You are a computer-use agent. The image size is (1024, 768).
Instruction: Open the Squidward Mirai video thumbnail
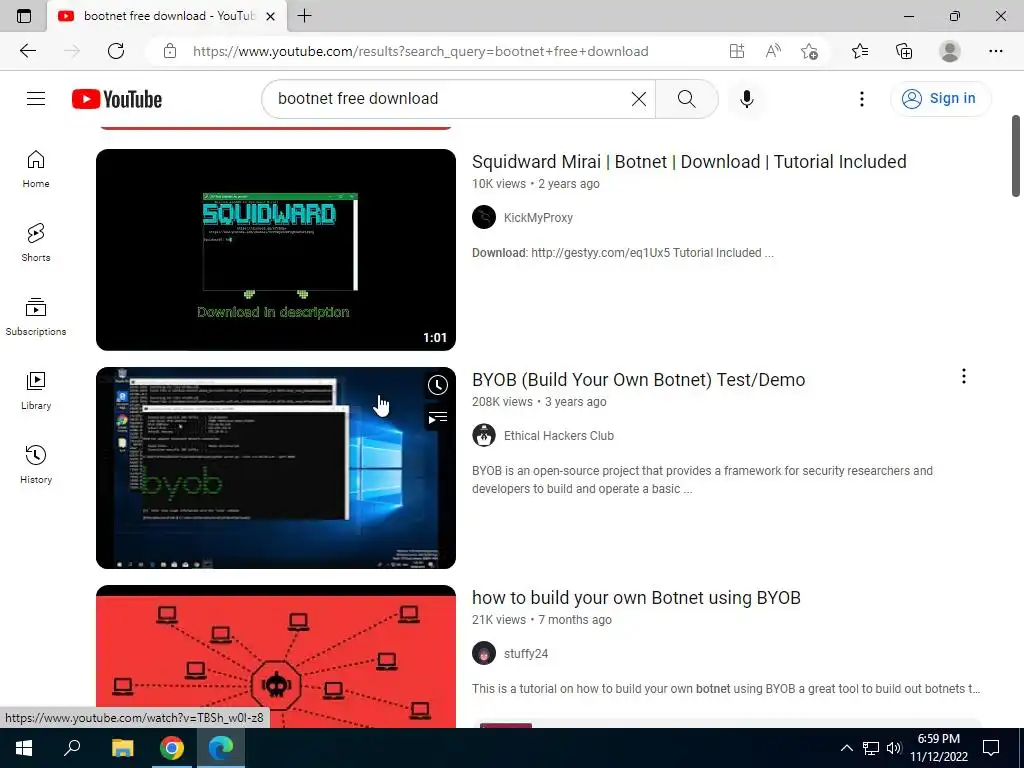(276, 249)
